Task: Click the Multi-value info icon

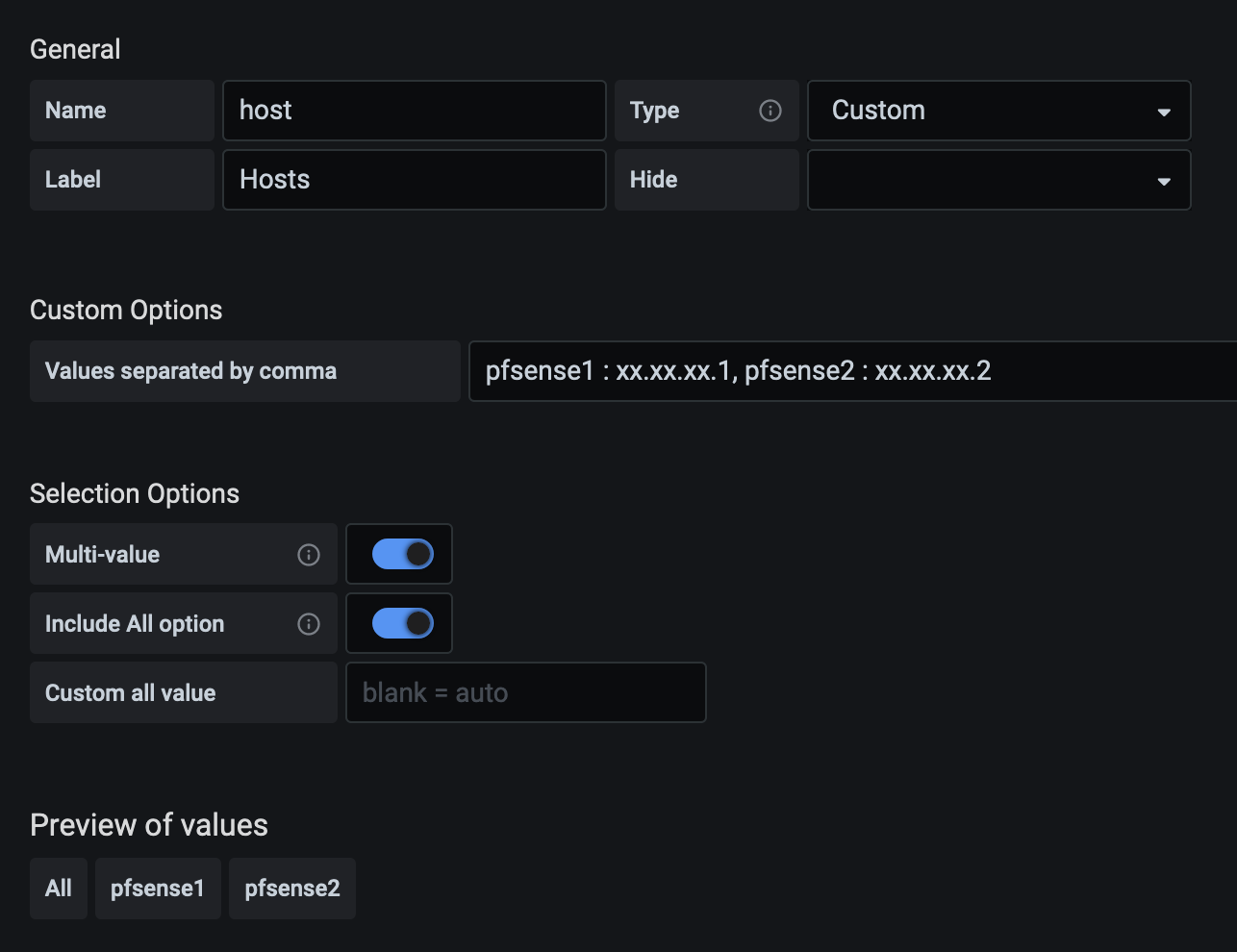Action: (x=309, y=555)
